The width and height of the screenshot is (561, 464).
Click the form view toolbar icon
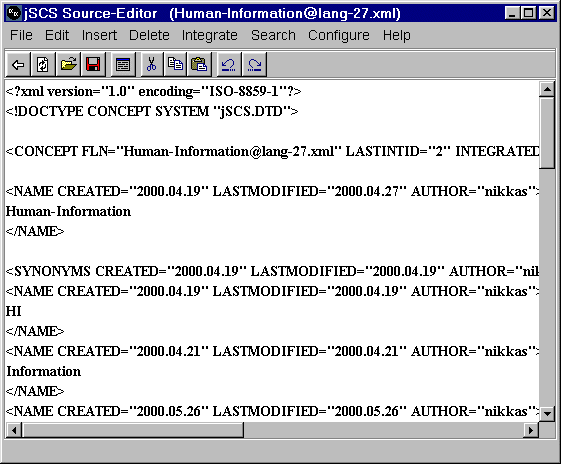tap(123, 65)
